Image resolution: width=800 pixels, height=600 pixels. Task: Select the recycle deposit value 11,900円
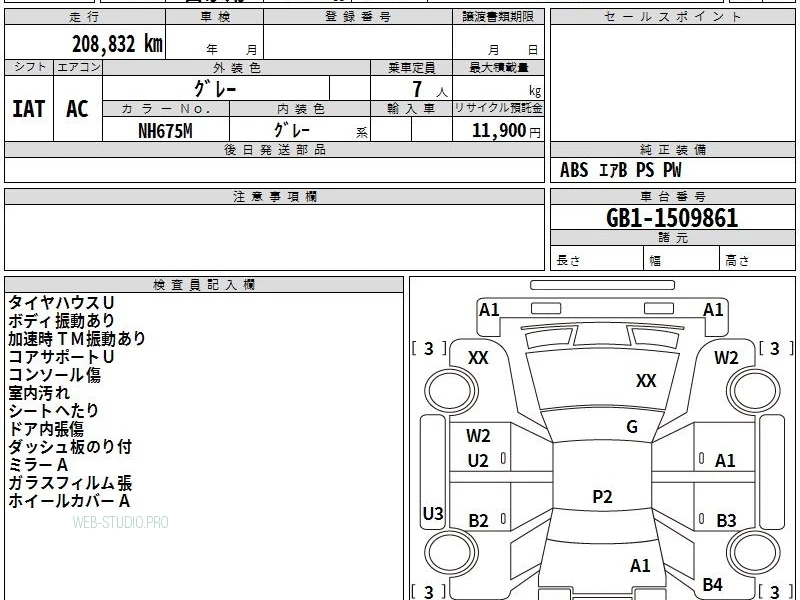pos(506,131)
